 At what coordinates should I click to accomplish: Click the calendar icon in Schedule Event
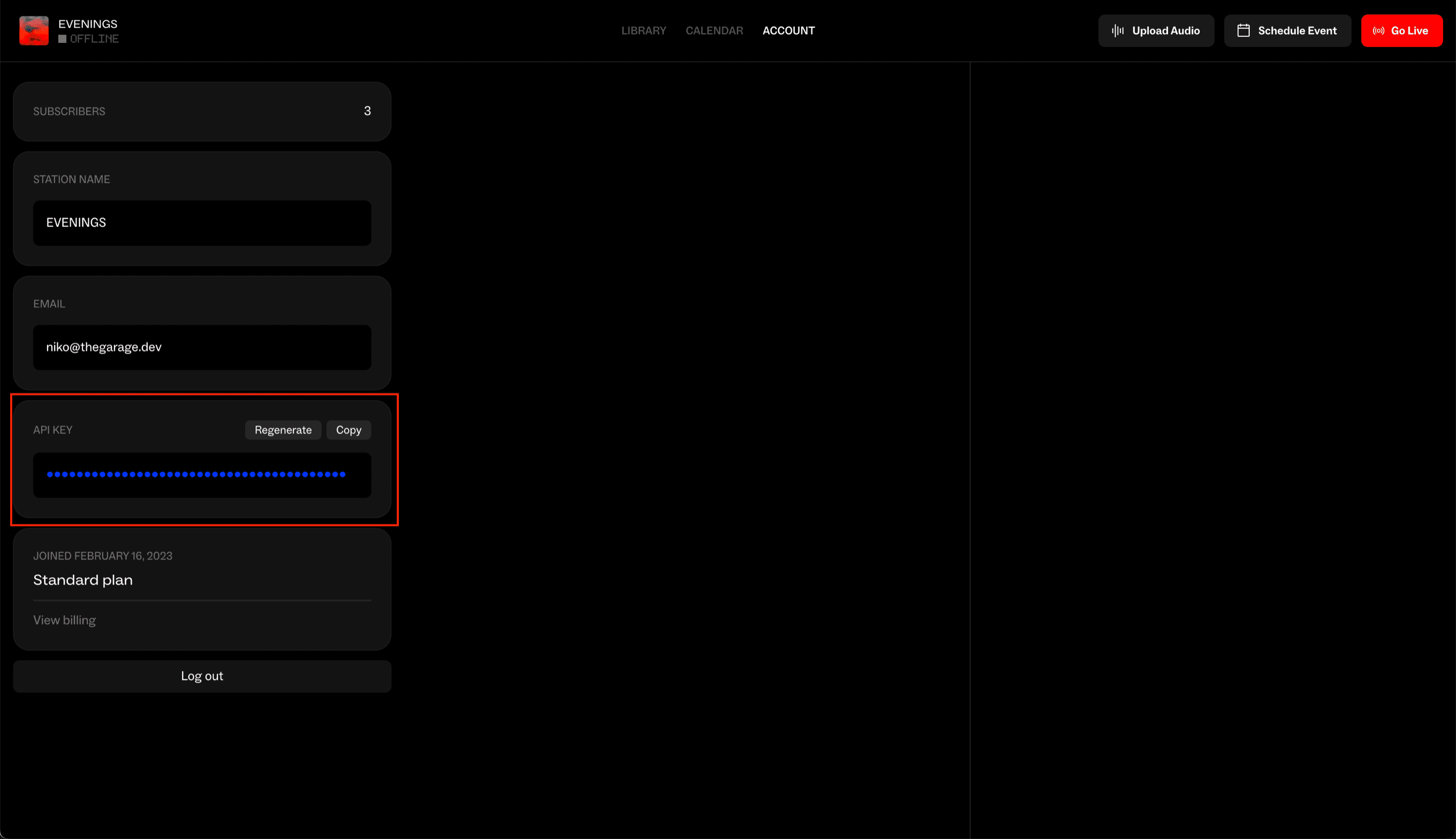pos(1243,30)
